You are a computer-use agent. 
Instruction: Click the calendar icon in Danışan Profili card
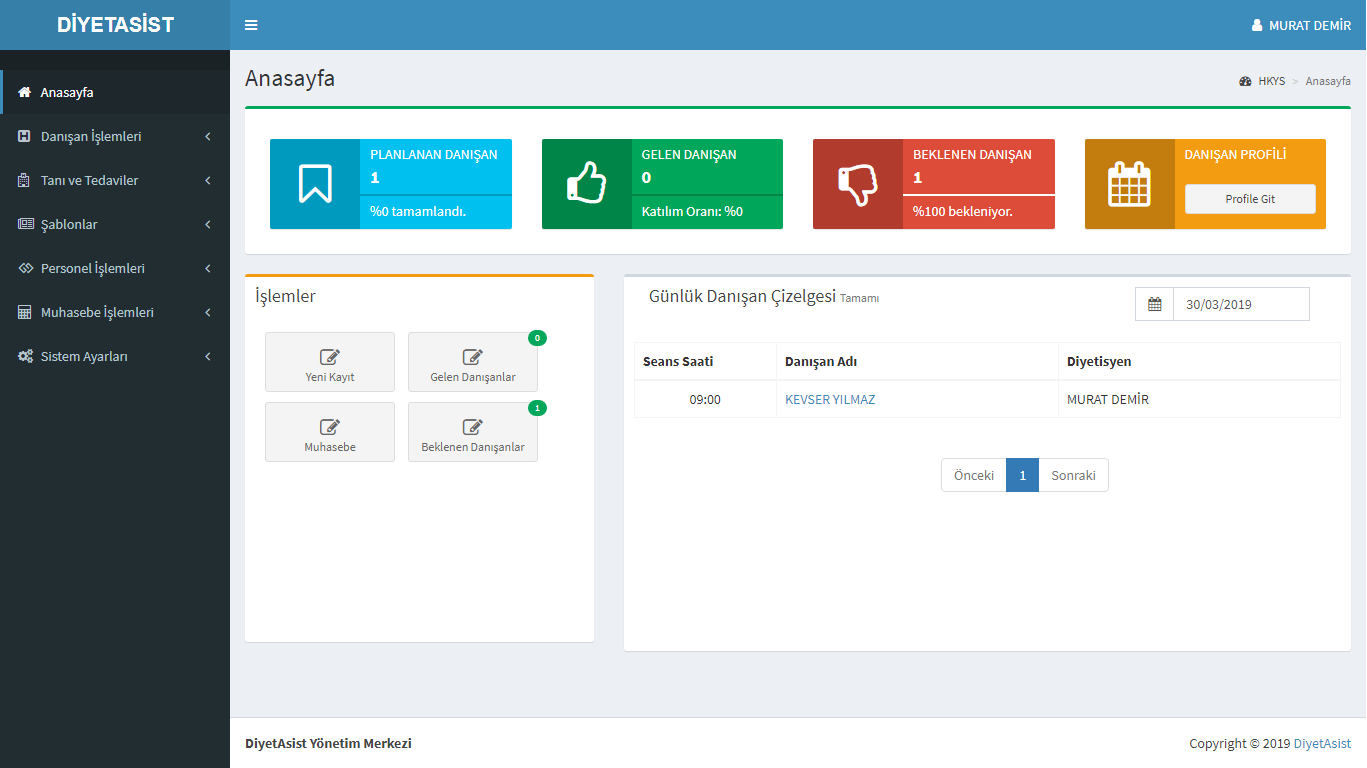click(x=1130, y=184)
